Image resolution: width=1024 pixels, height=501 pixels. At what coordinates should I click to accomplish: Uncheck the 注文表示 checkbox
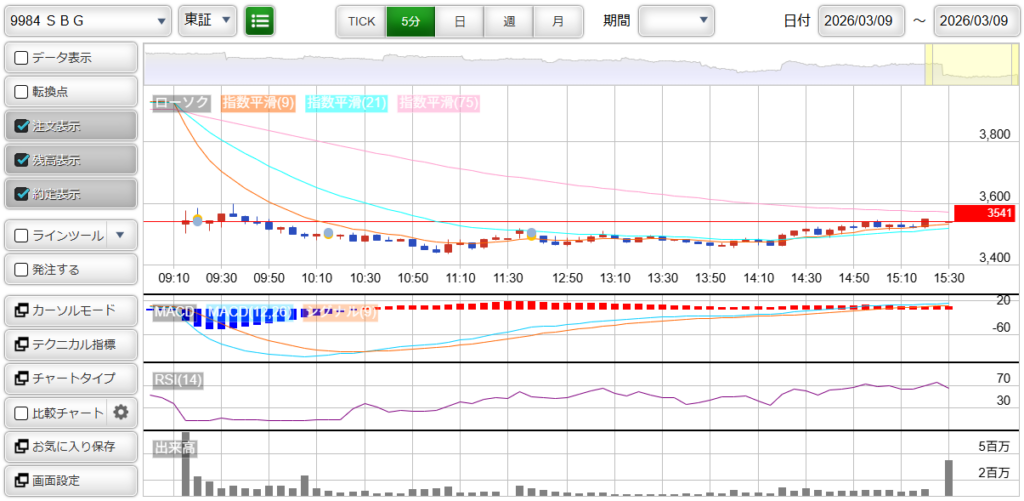[22, 126]
